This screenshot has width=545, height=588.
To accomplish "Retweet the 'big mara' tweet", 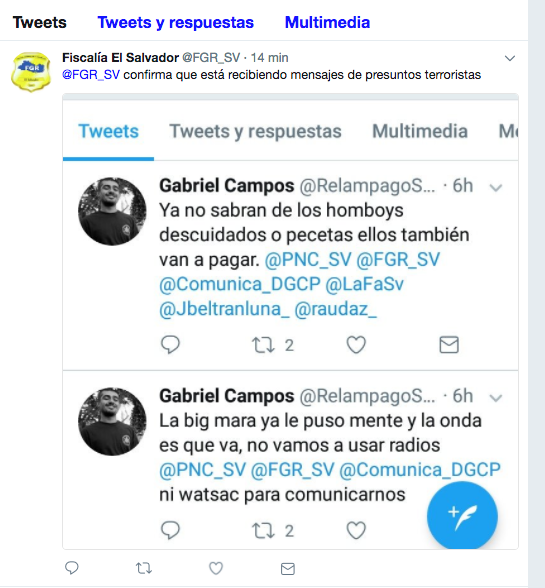I will 263,531.
